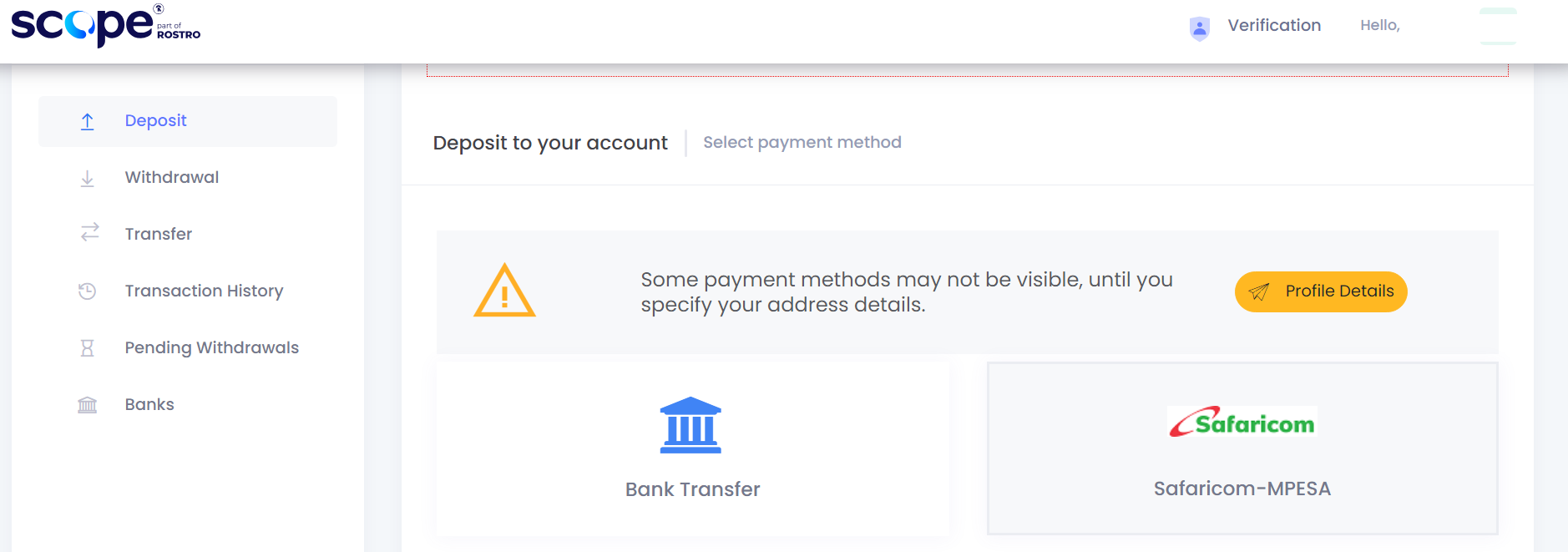Image resolution: width=1568 pixels, height=552 pixels.
Task: Click the blue Bank Transfer building icon
Action: tap(690, 425)
